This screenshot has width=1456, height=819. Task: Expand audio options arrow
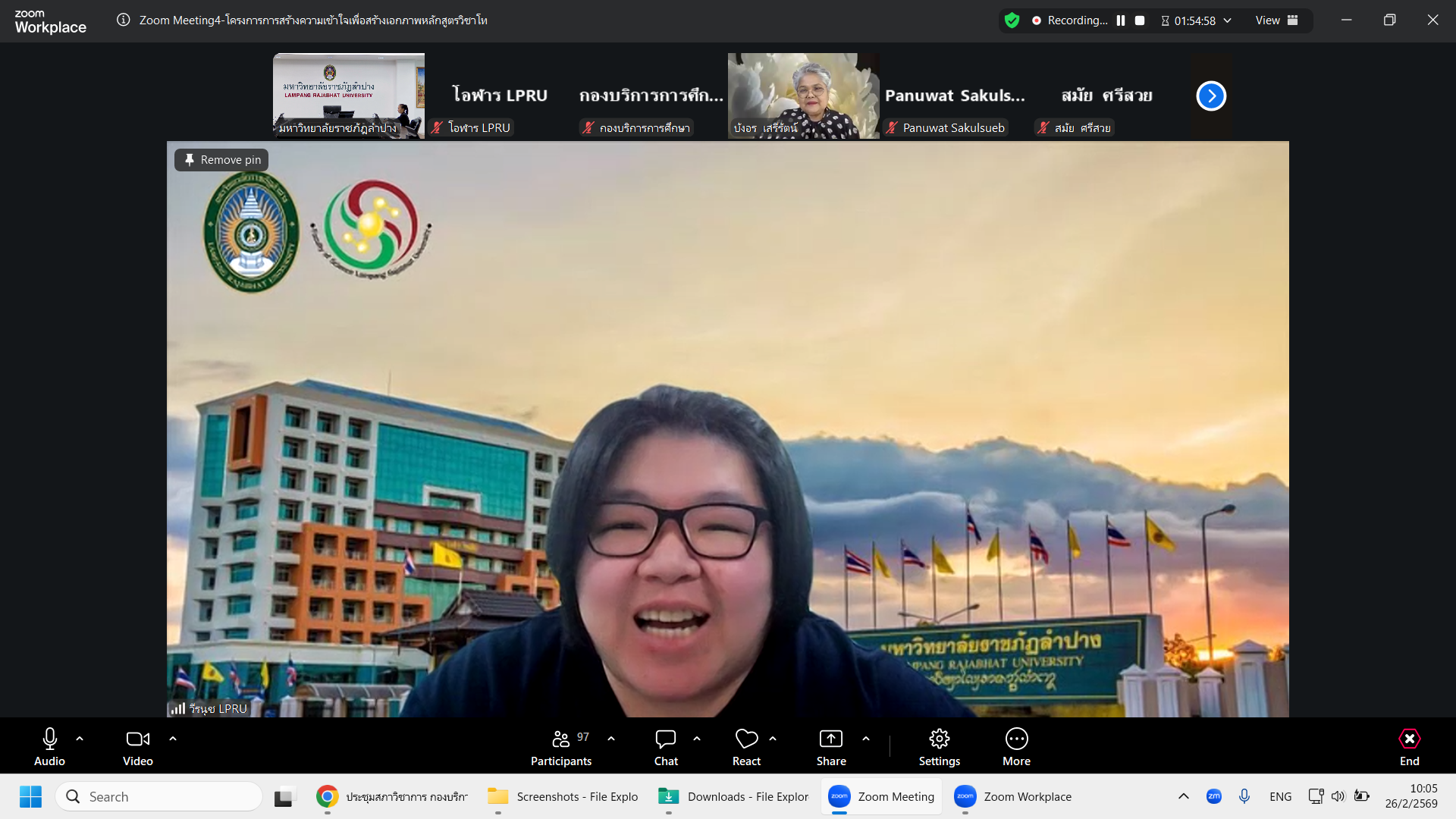(x=80, y=739)
